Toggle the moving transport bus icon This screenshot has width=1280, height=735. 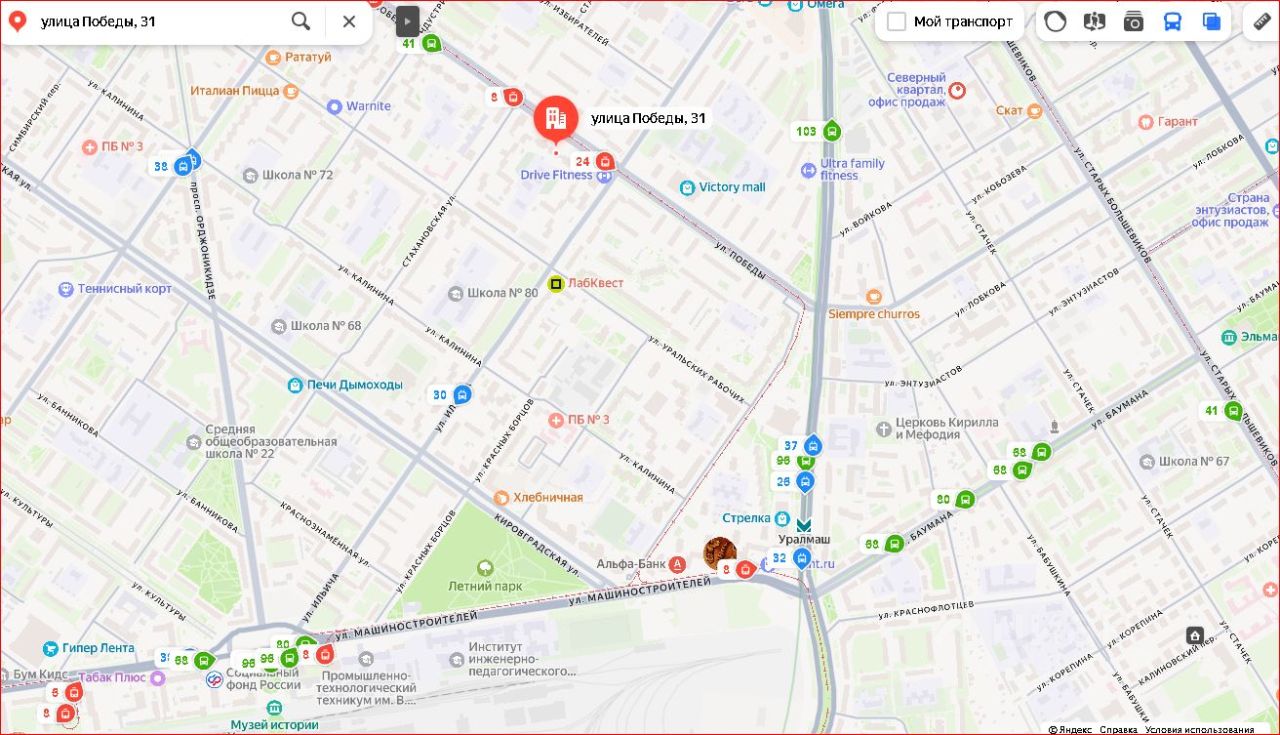click(1172, 21)
